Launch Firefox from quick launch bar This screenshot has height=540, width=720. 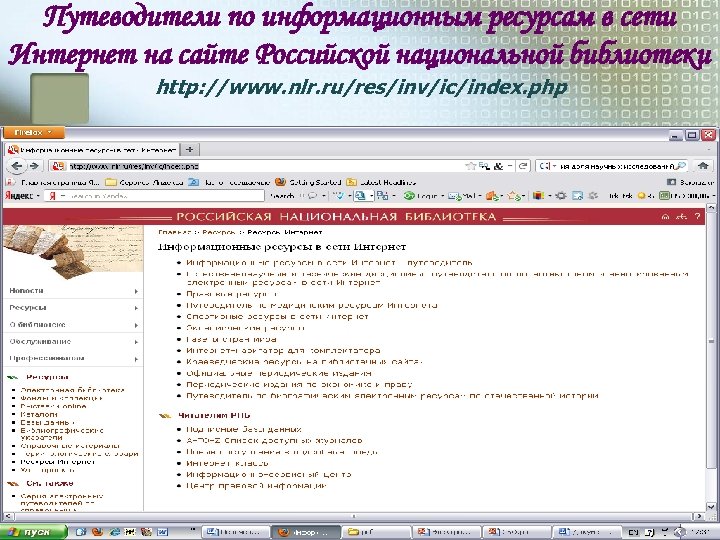pyautogui.click(x=97, y=532)
